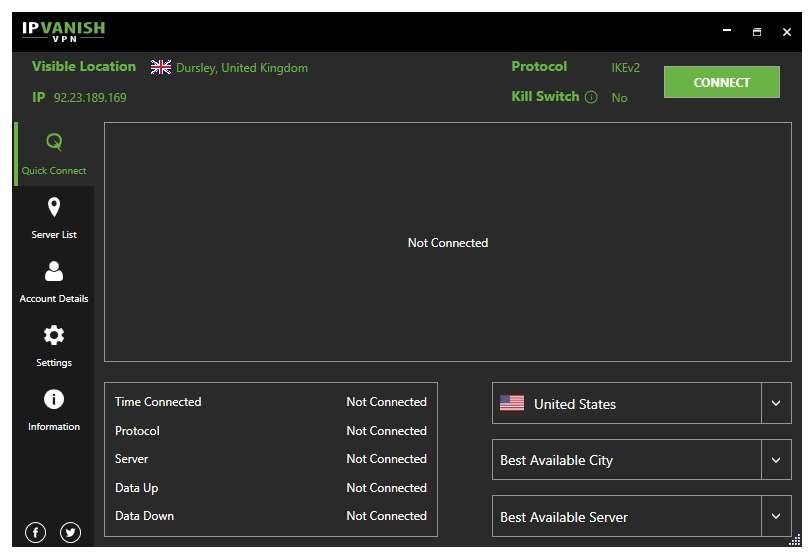Click the Protocol label in the header

[539, 66]
